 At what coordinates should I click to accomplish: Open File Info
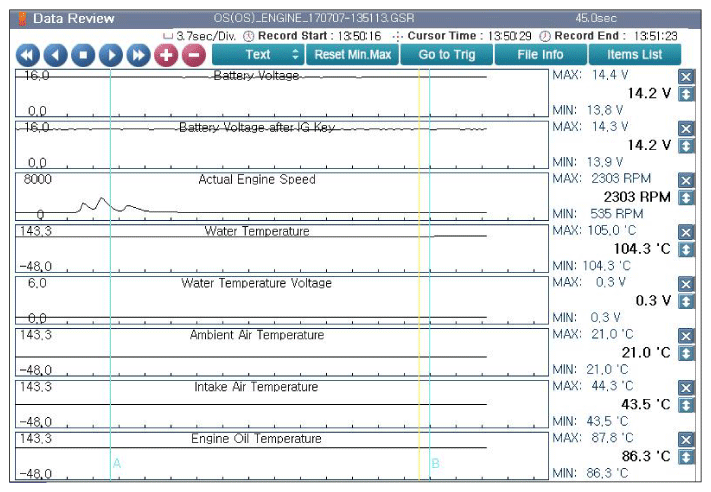click(x=541, y=55)
